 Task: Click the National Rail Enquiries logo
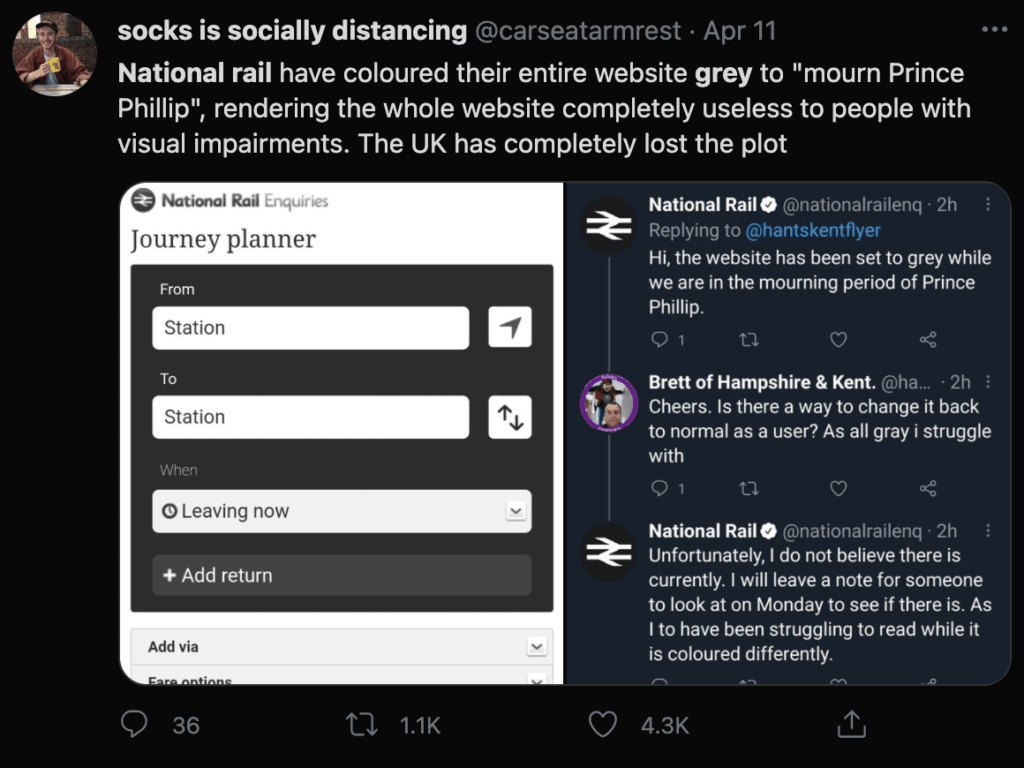click(x=230, y=201)
